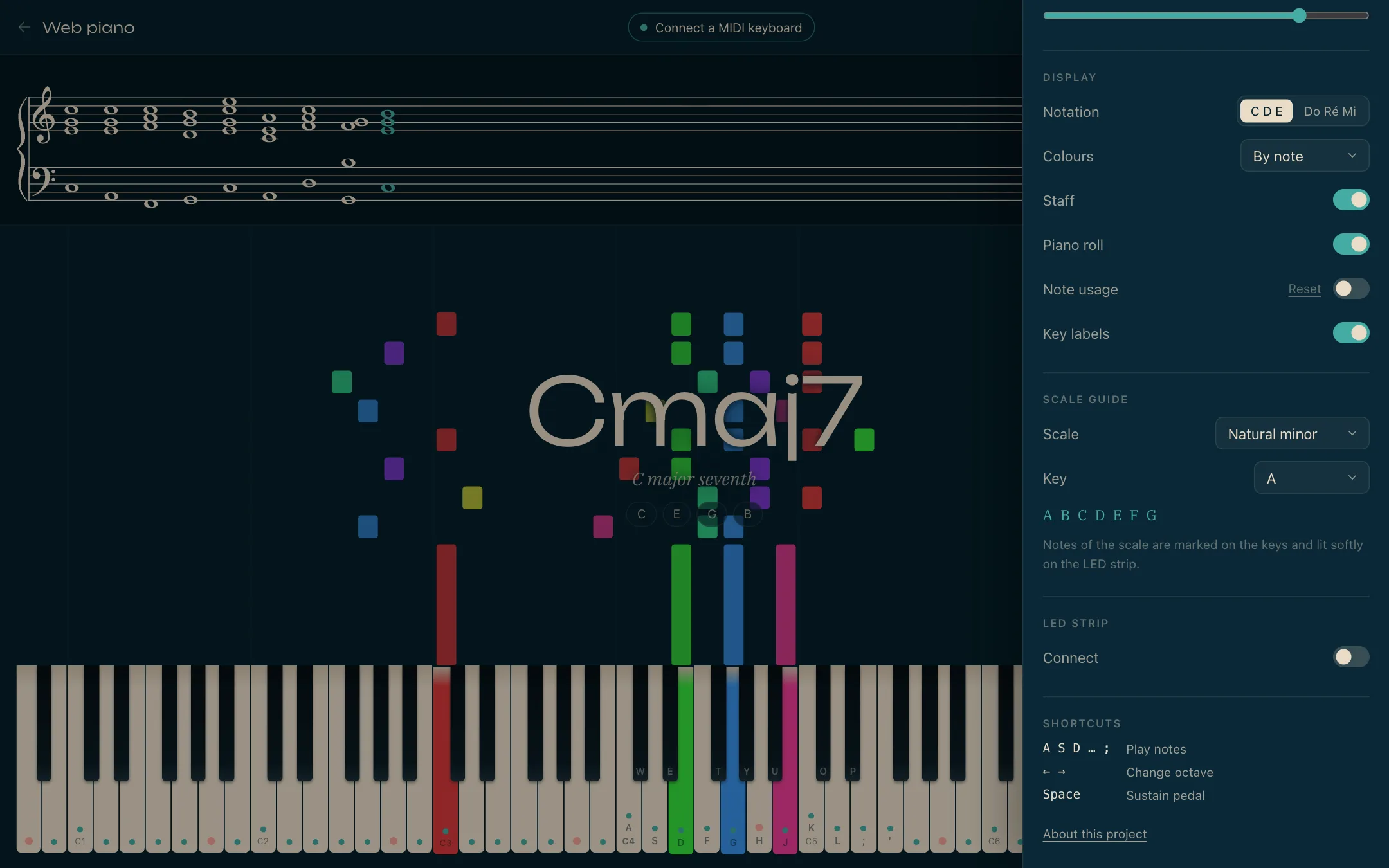This screenshot has width=1389, height=868.
Task: Click Connect a MIDI keyboard button
Action: (x=721, y=28)
